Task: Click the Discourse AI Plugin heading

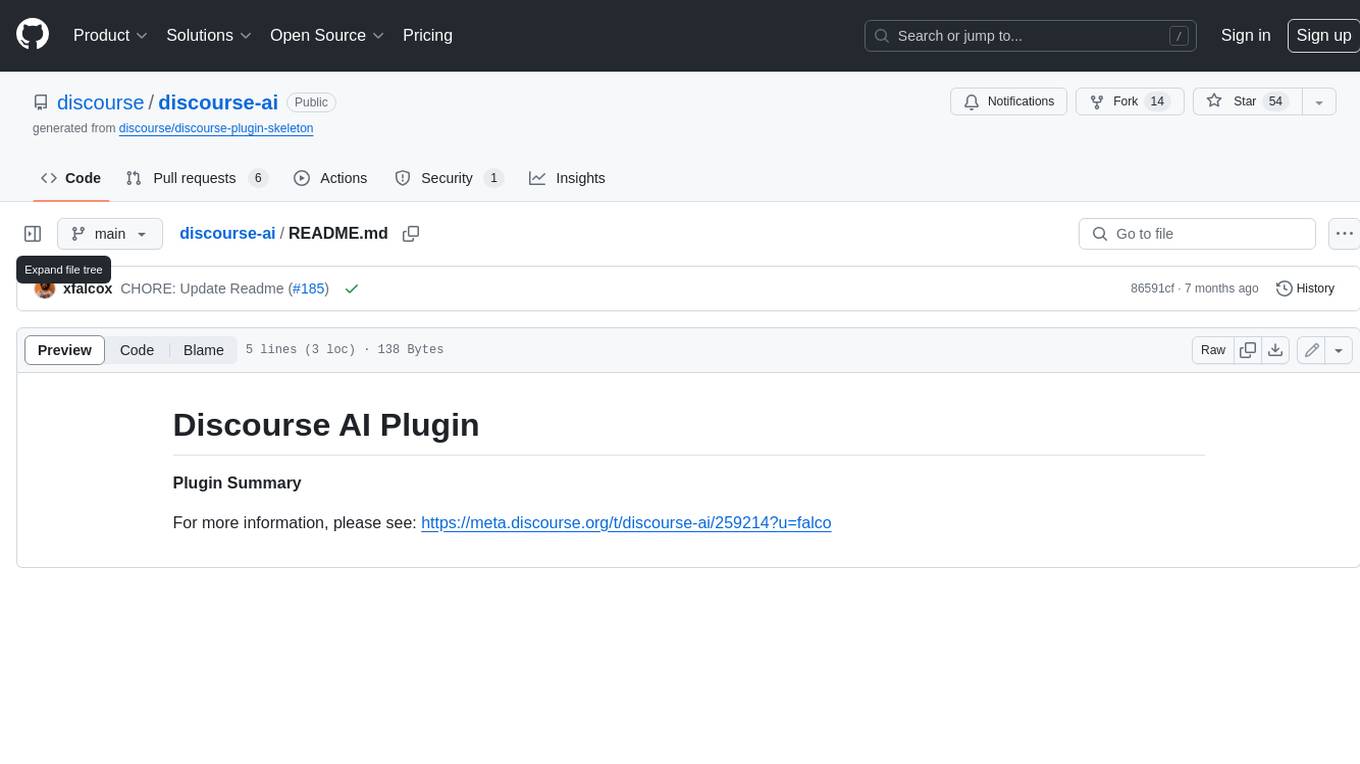Action: click(326, 424)
